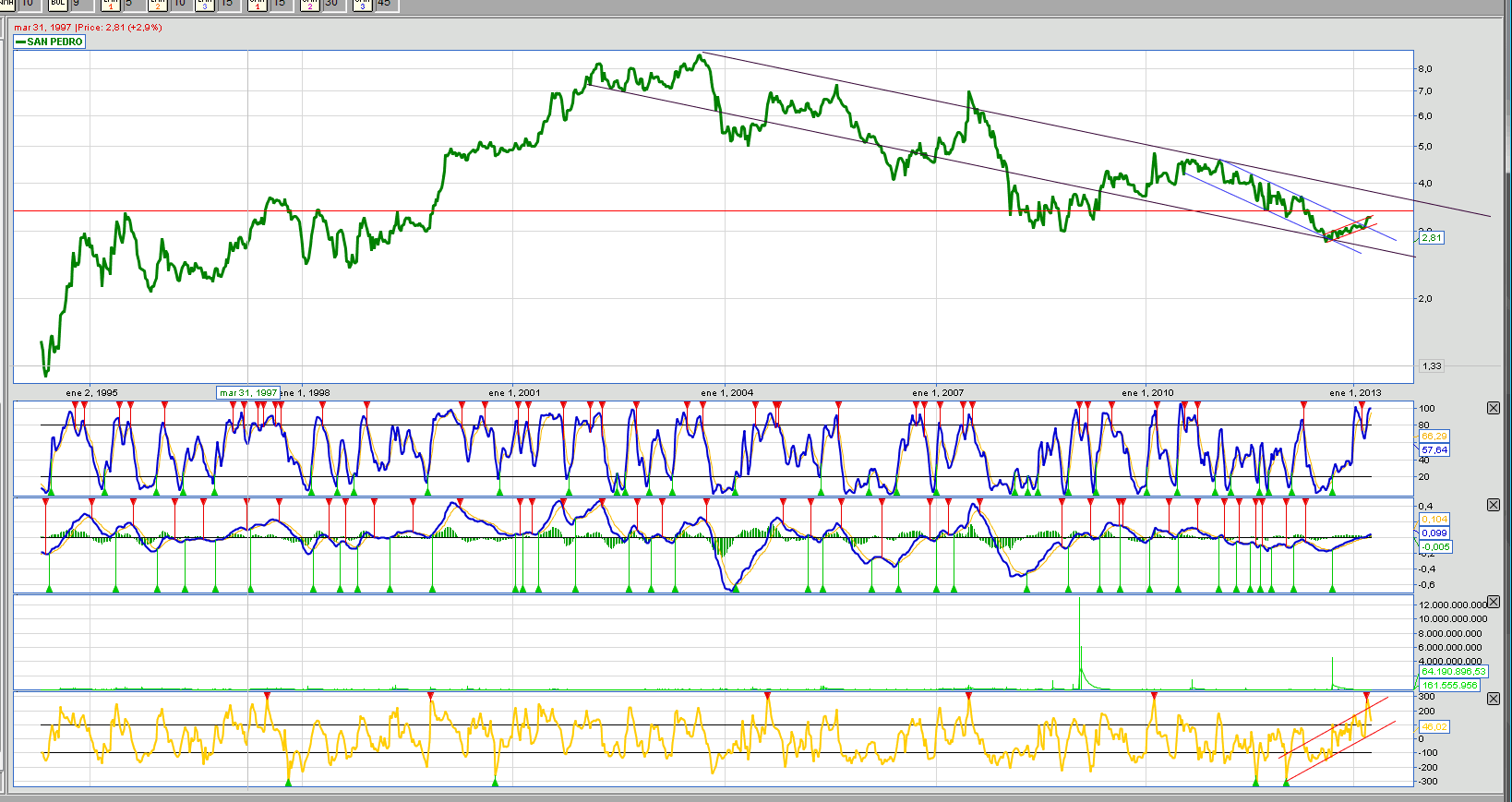Close the stochastic oscillator panel with 0-100 scale
Image resolution: width=1512 pixels, height=802 pixels.
point(1494,408)
